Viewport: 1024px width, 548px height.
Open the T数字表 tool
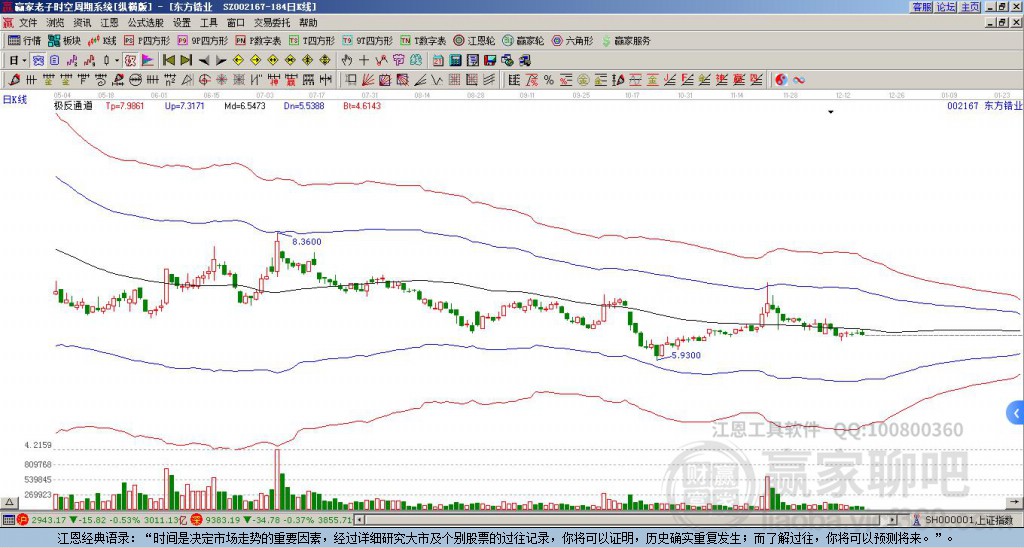click(x=423, y=40)
